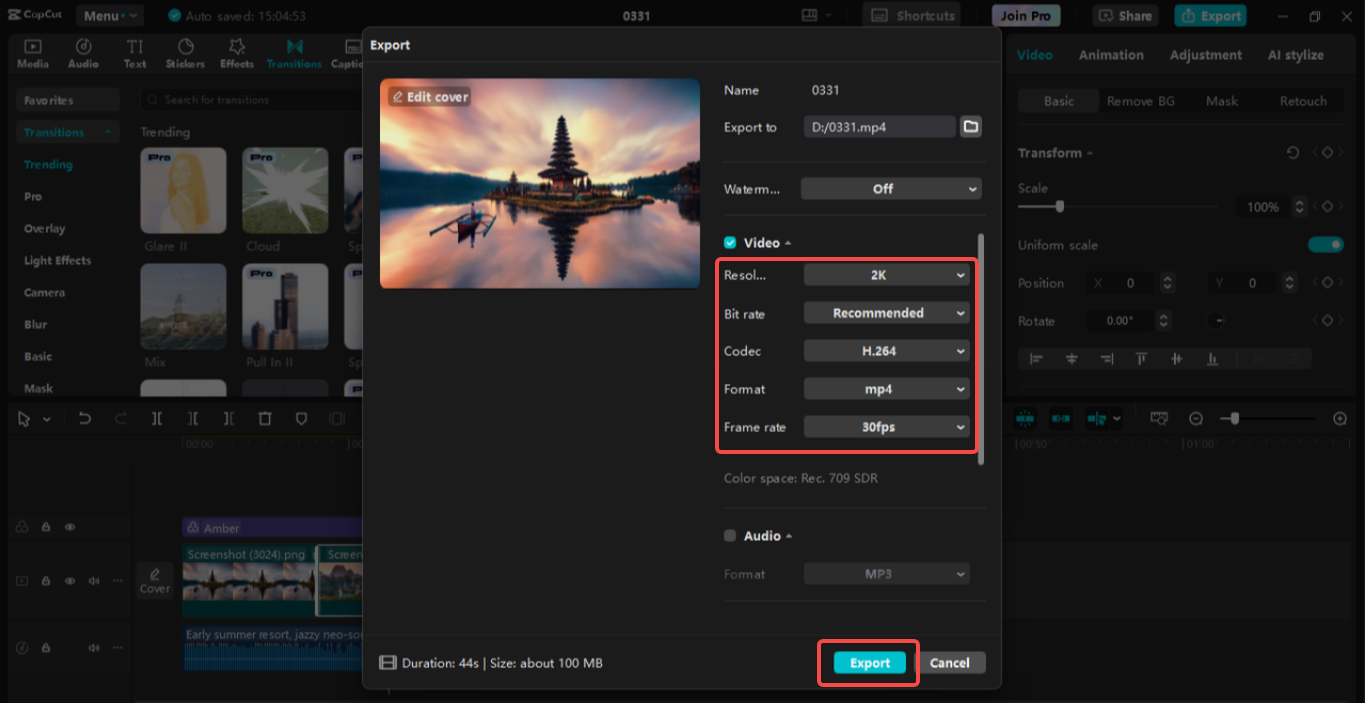Viewport: 1365px width, 703px height.
Task: Change the Watermark dropdown from Off
Action: tap(890, 188)
